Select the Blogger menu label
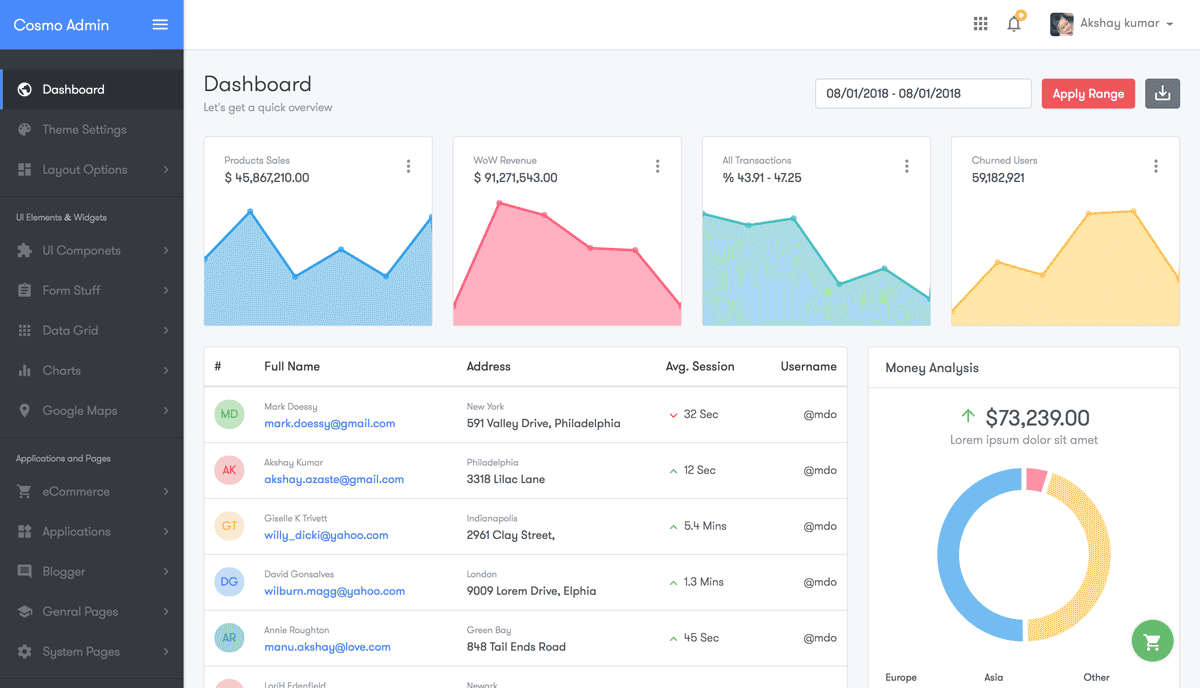Viewport: 1200px width, 688px height. pos(64,572)
